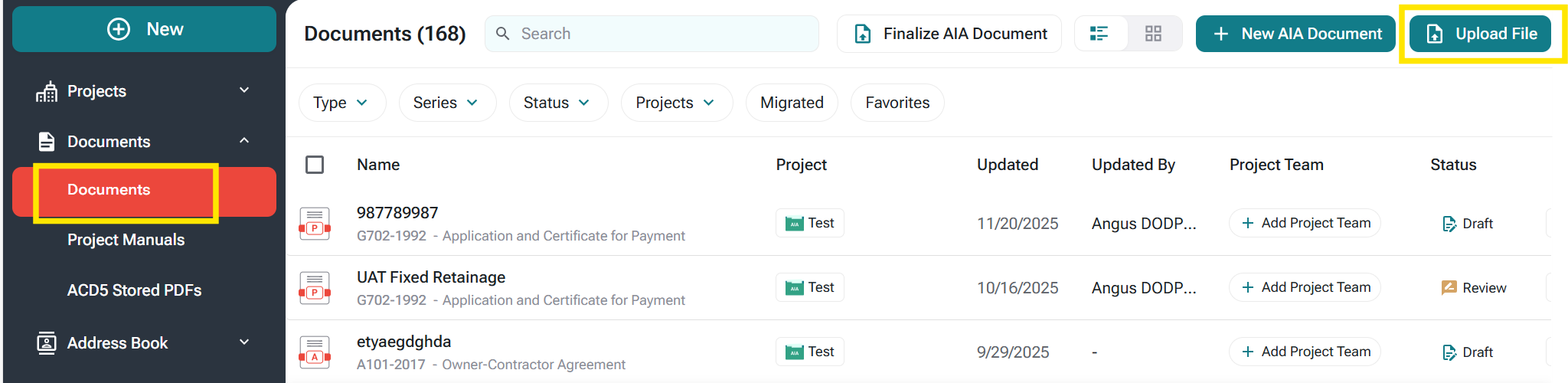Toggle the Favorites filter chip
1568x383 pixels.
point(897,103)
